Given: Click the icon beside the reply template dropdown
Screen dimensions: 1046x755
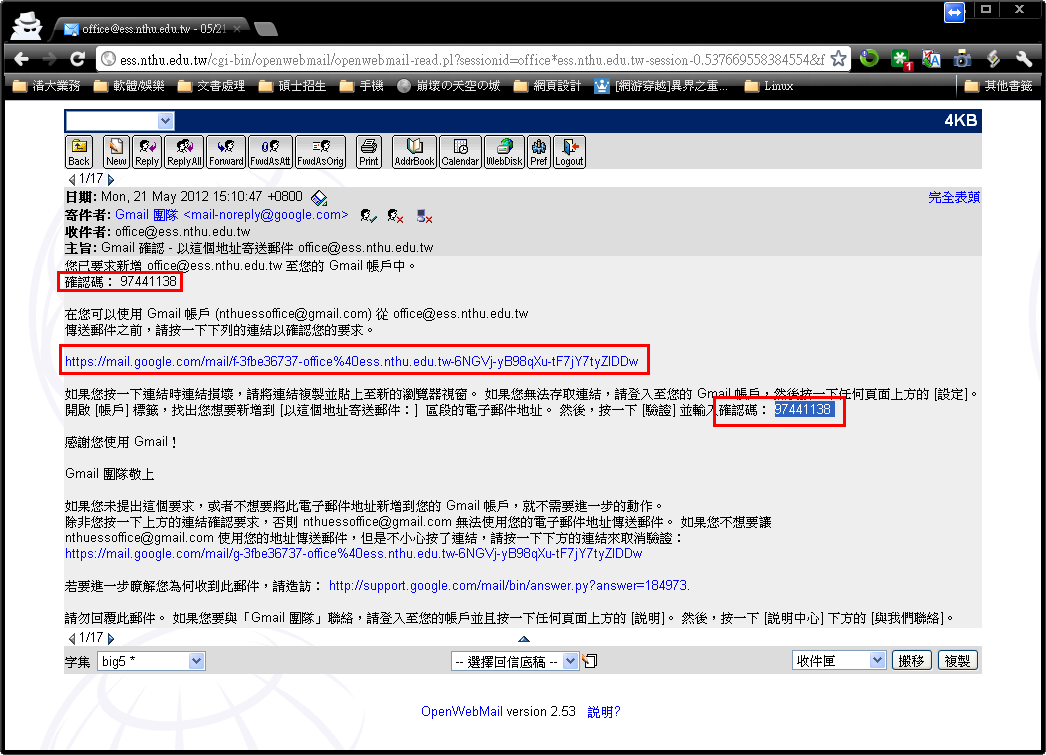Looking at the screenshot, I should pos(590,661).
